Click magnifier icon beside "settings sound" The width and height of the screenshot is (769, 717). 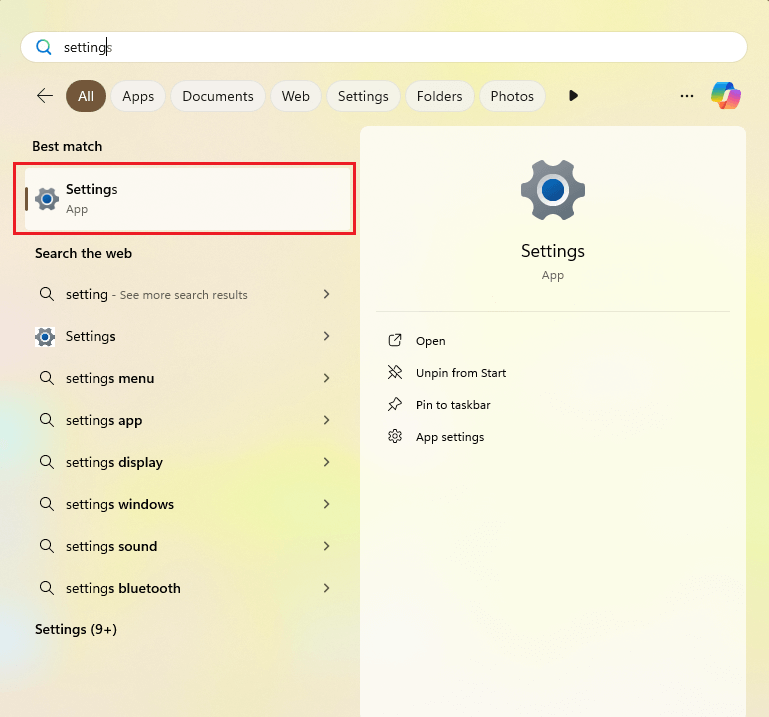pos(47,546)
